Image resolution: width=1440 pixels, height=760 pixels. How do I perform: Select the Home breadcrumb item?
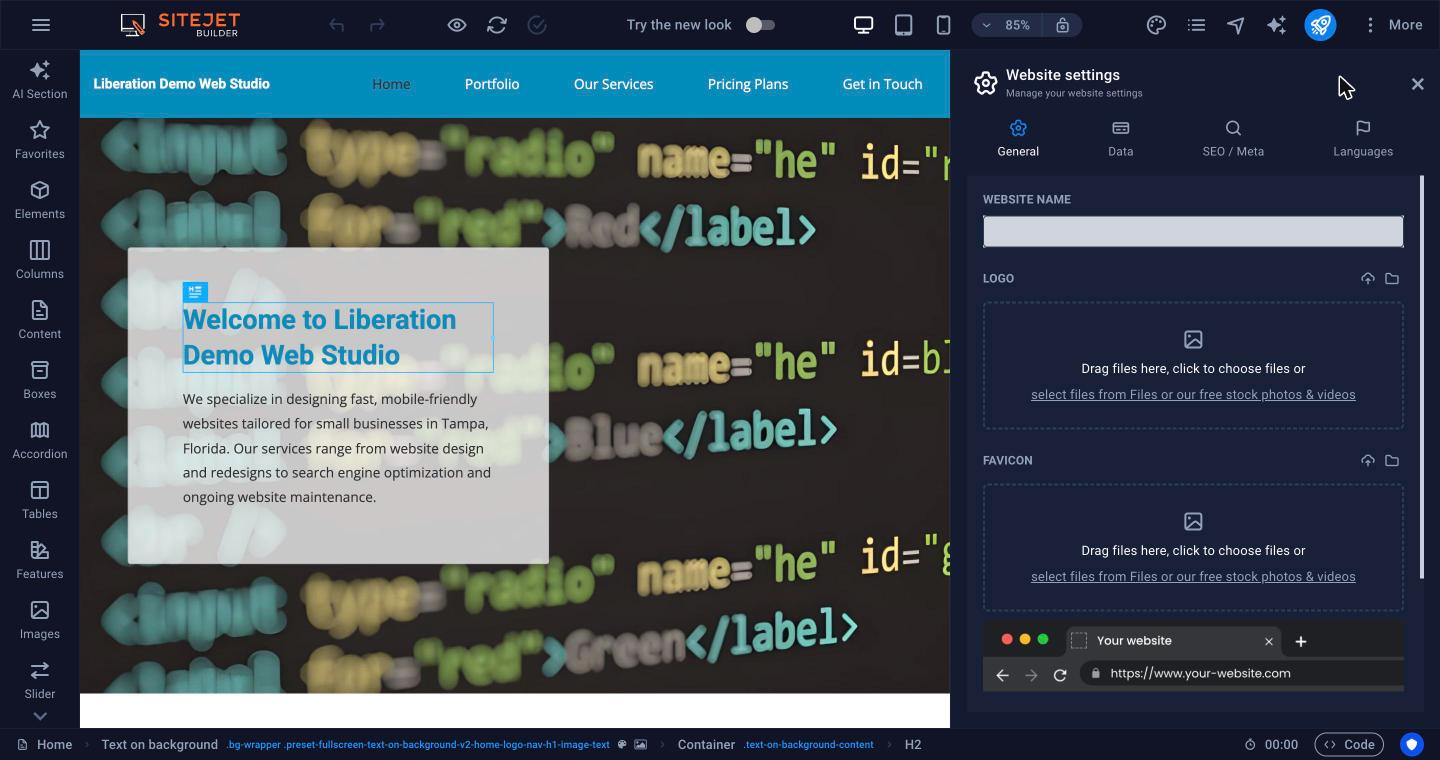point(45,745)
